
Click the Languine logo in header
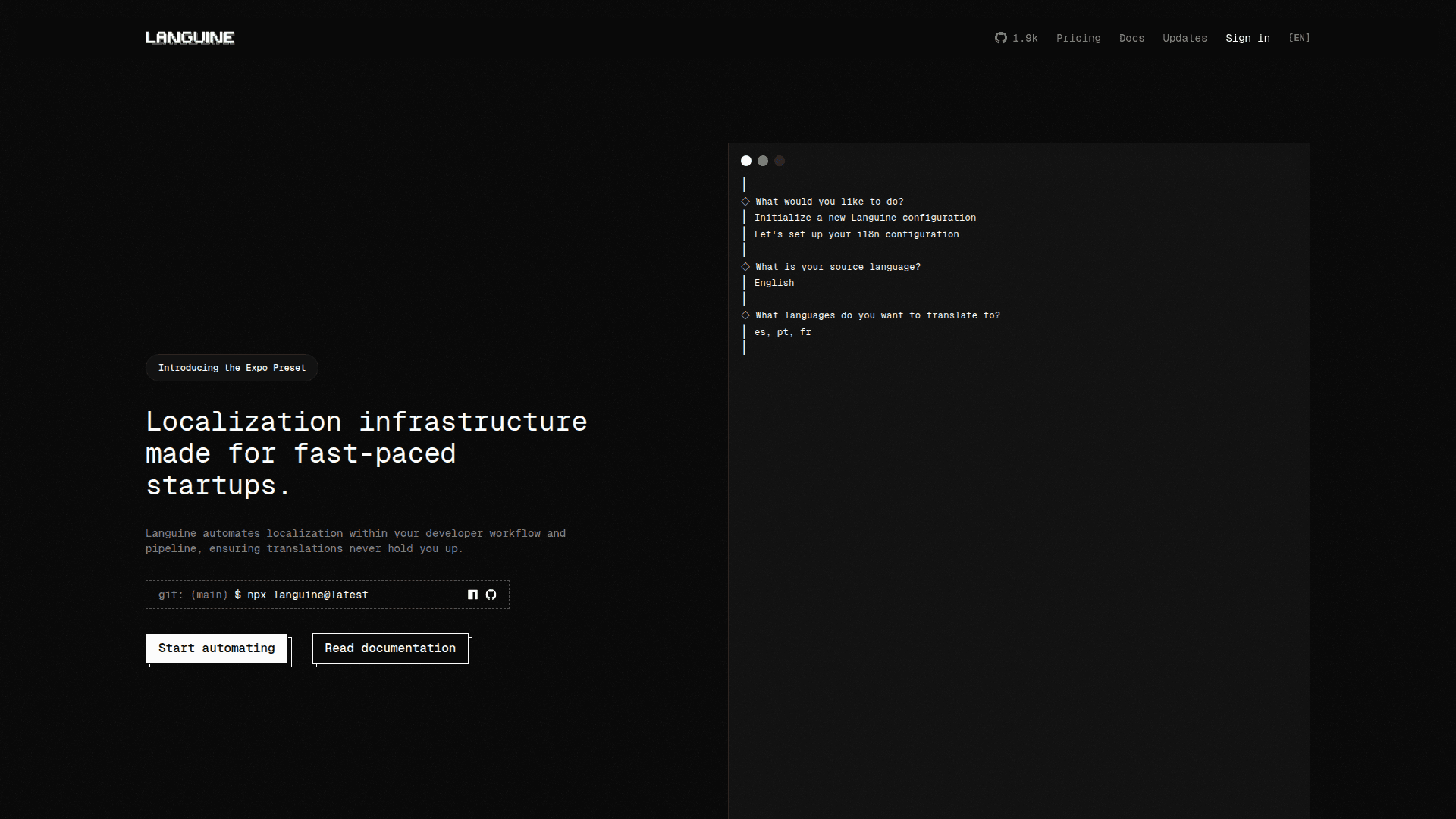[x=190, y=38]
